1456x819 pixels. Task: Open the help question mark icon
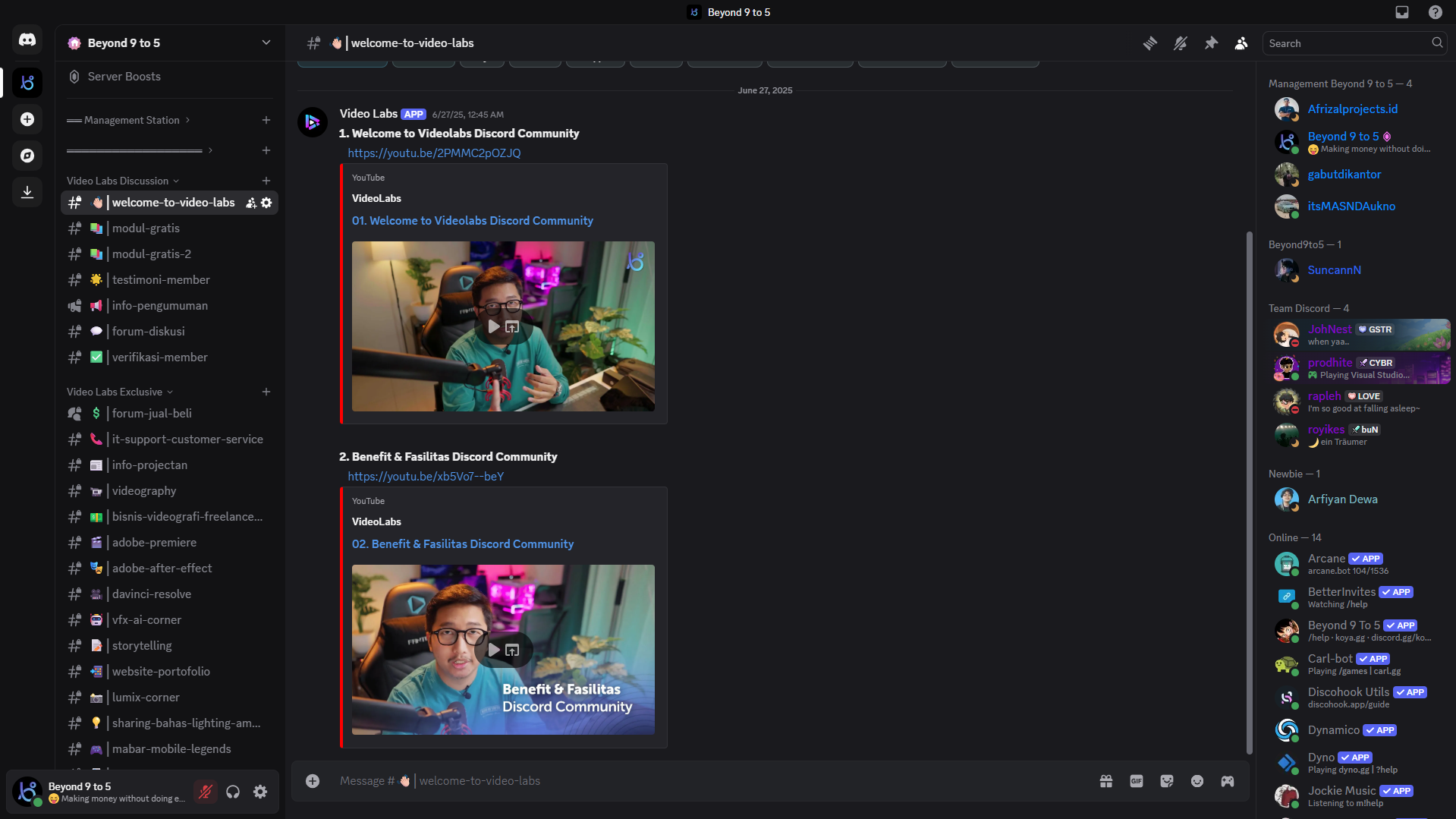(x=1436, y=12)
